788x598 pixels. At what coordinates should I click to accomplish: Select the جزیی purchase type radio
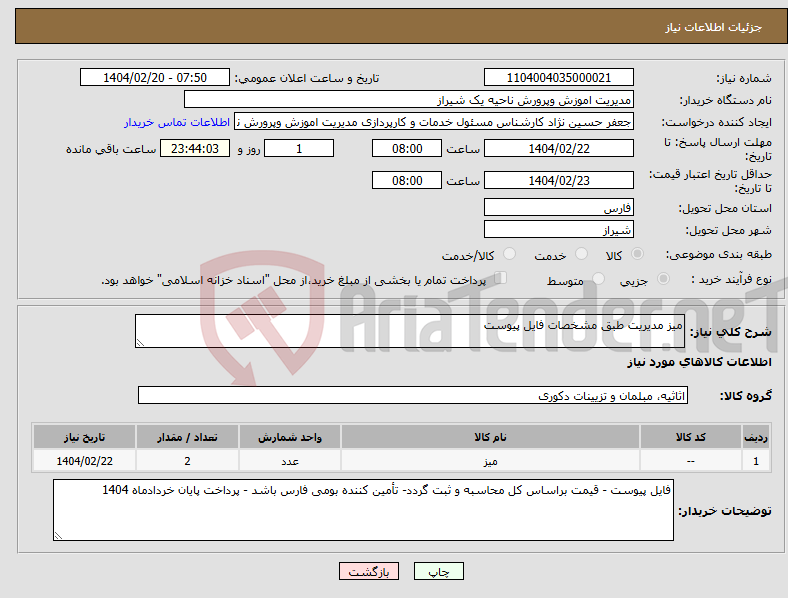pos(663,278)
